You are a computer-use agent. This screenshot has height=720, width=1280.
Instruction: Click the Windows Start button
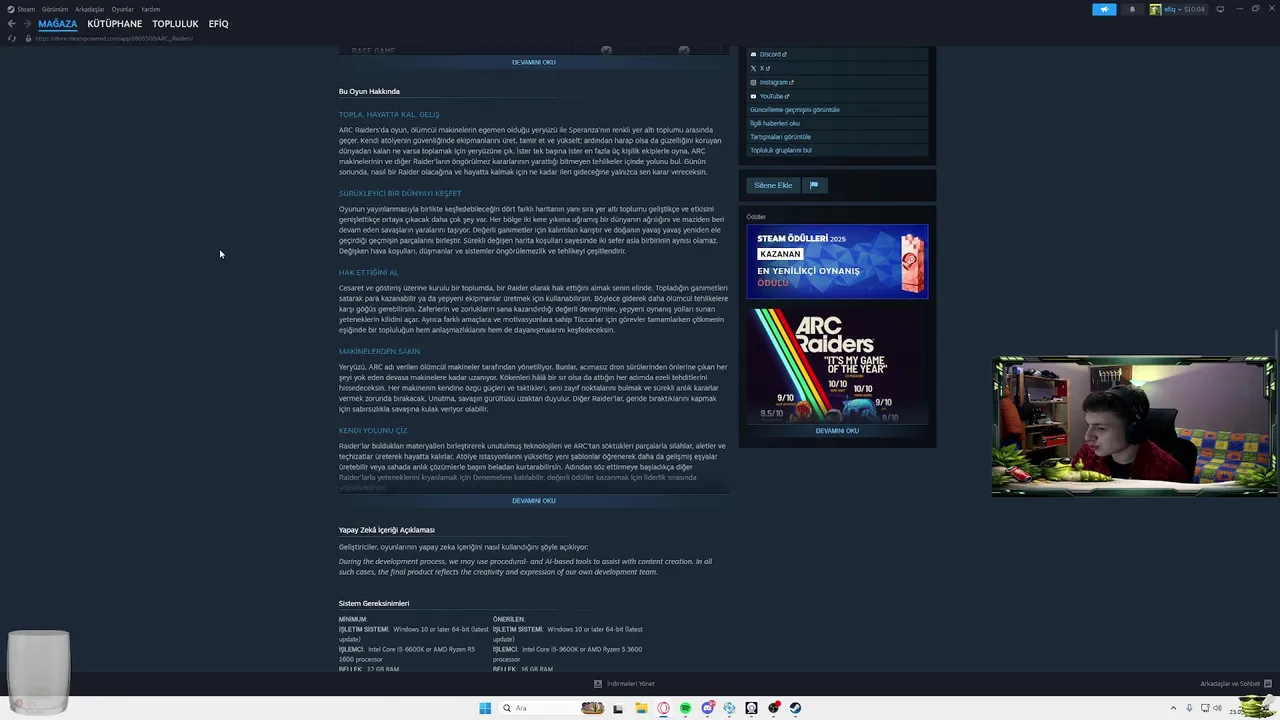tap(485, 708)
